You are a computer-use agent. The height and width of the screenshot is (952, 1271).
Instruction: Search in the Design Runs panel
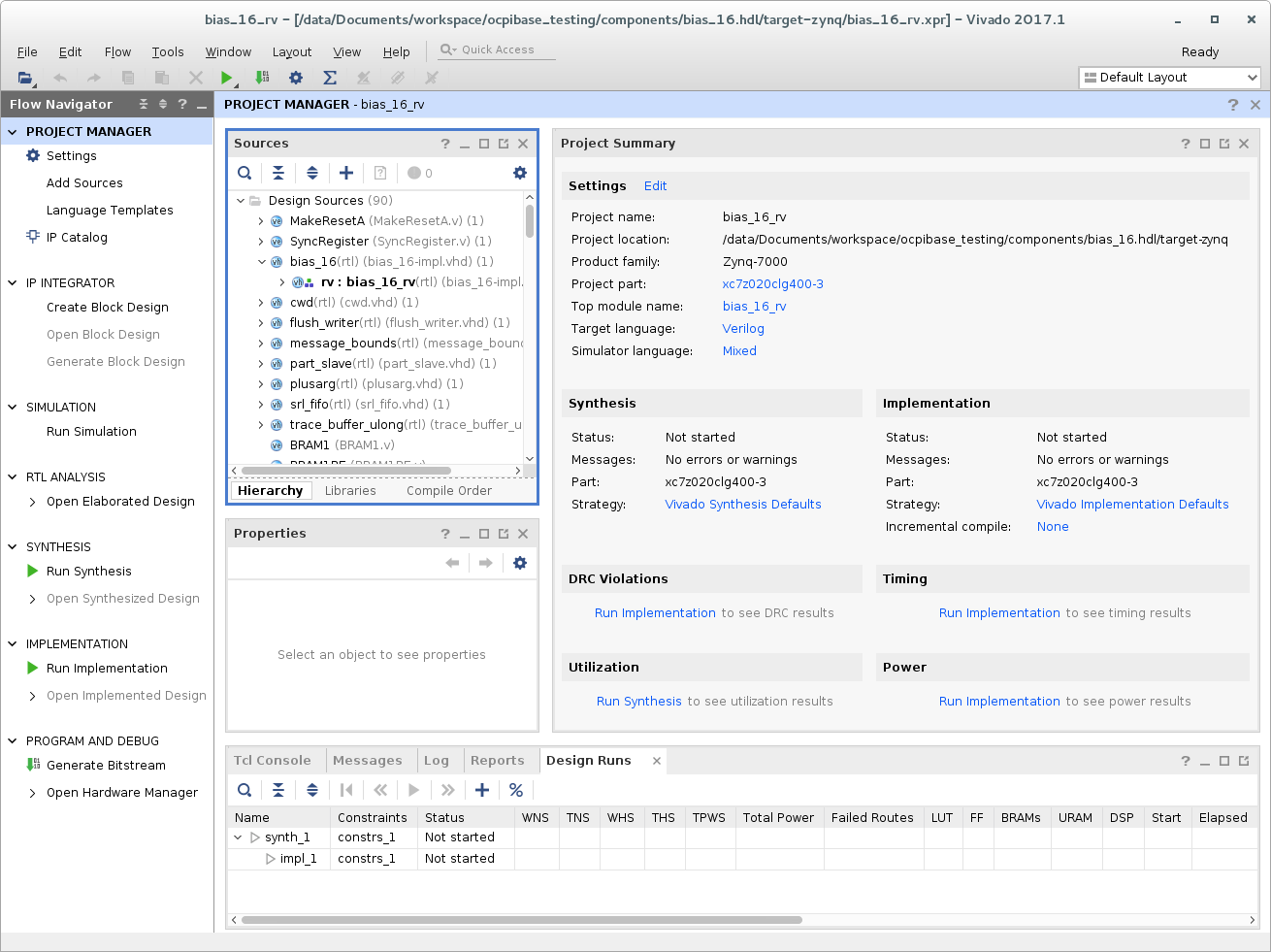(244, 790)
